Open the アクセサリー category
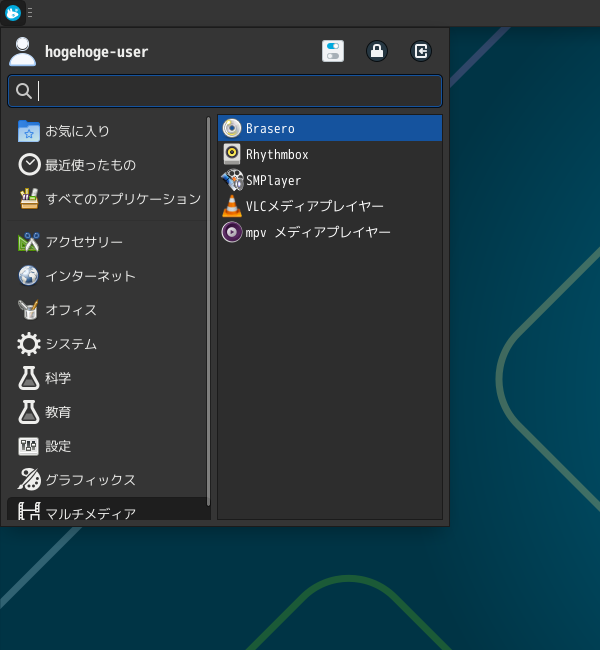600x650 pixels. [x=84, y=242]
